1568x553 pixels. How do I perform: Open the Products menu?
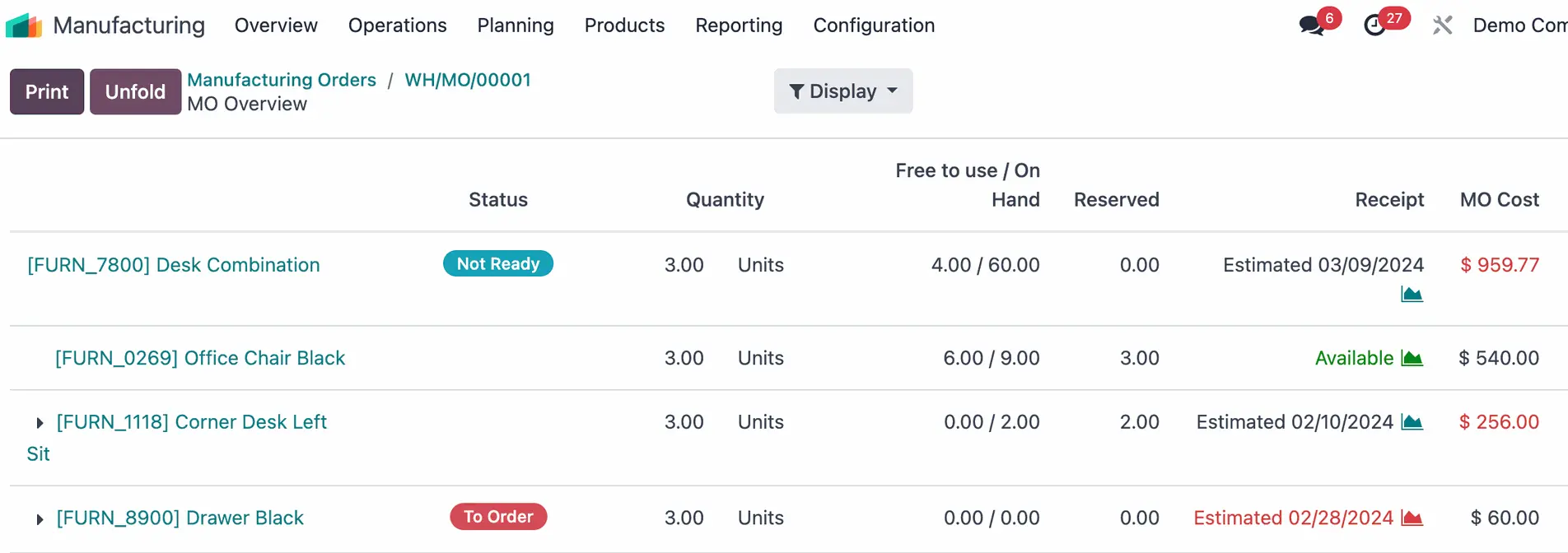point(624,26)
